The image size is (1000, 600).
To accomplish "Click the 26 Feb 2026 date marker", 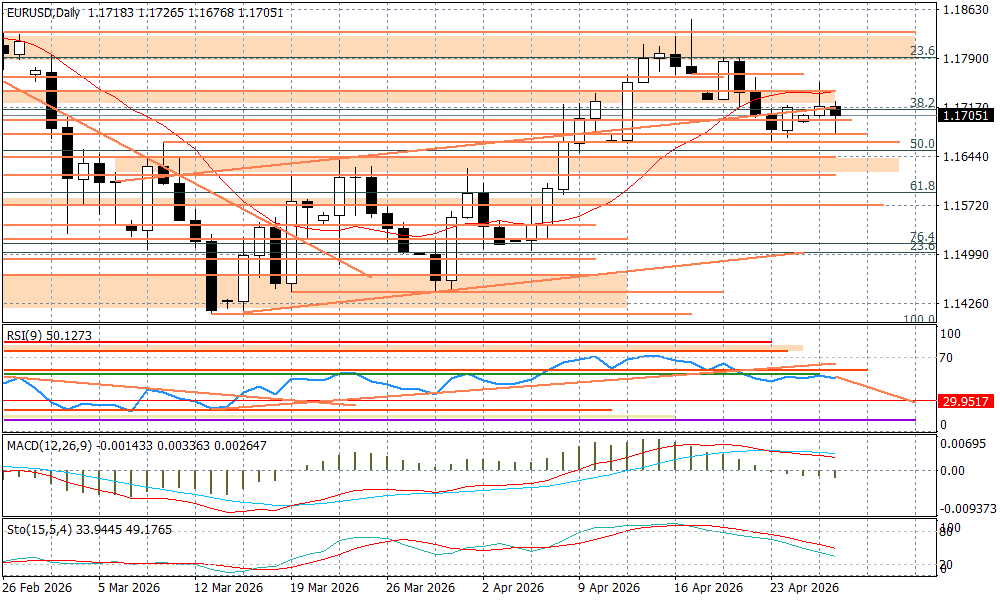I will pyautogui.click(x=36, y=588).
